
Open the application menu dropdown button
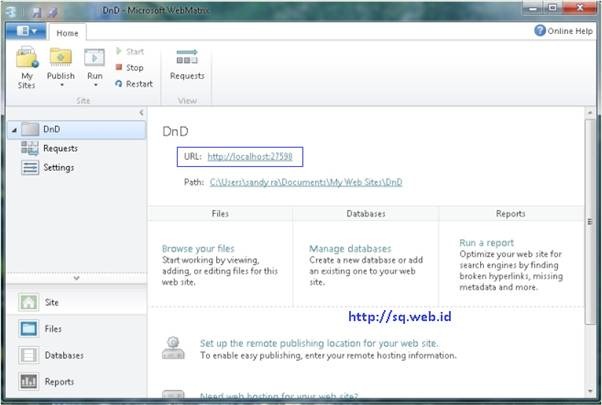(x=26, y=31)
